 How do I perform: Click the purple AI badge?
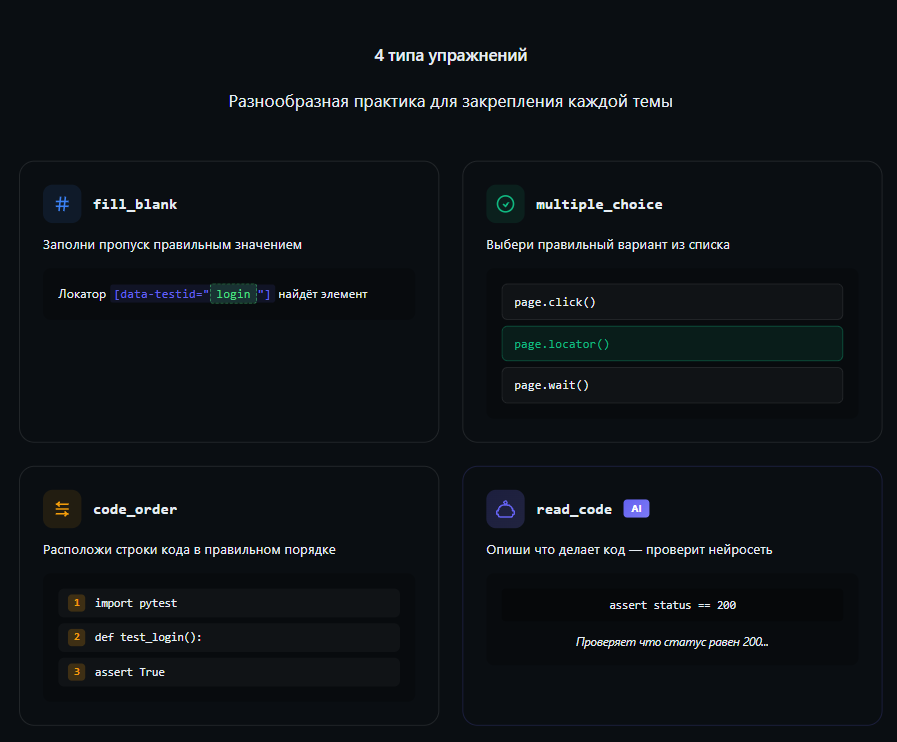(x=636, y=509)
